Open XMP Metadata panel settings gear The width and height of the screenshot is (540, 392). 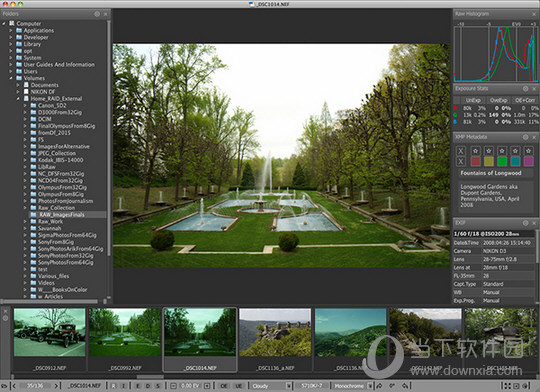(526, 137)
